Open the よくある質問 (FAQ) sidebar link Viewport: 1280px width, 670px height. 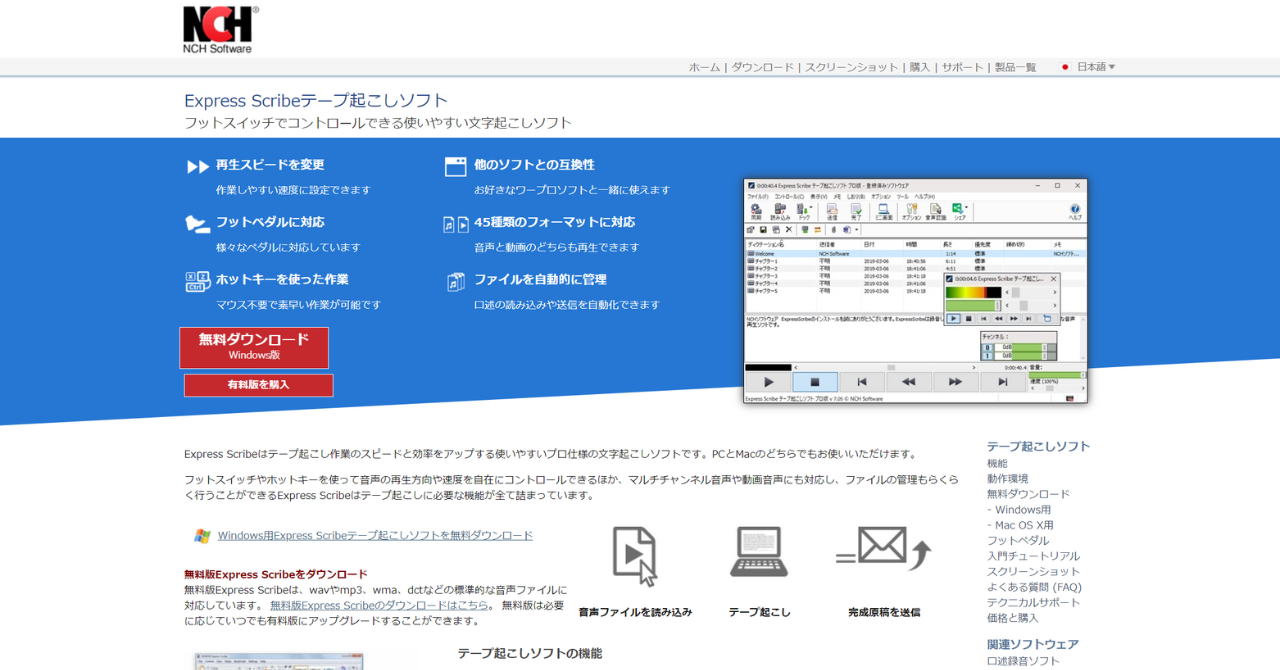[1034, 587]
